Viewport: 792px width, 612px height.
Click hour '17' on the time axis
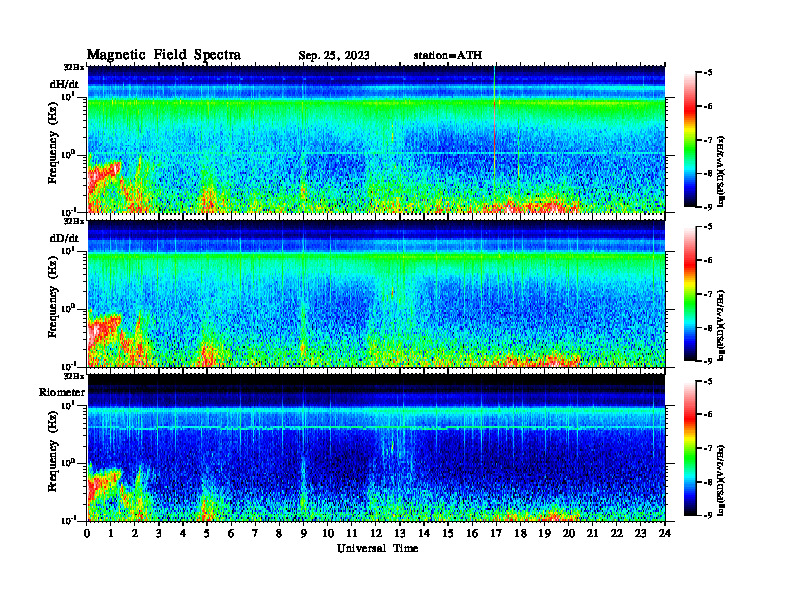[496, 533]
